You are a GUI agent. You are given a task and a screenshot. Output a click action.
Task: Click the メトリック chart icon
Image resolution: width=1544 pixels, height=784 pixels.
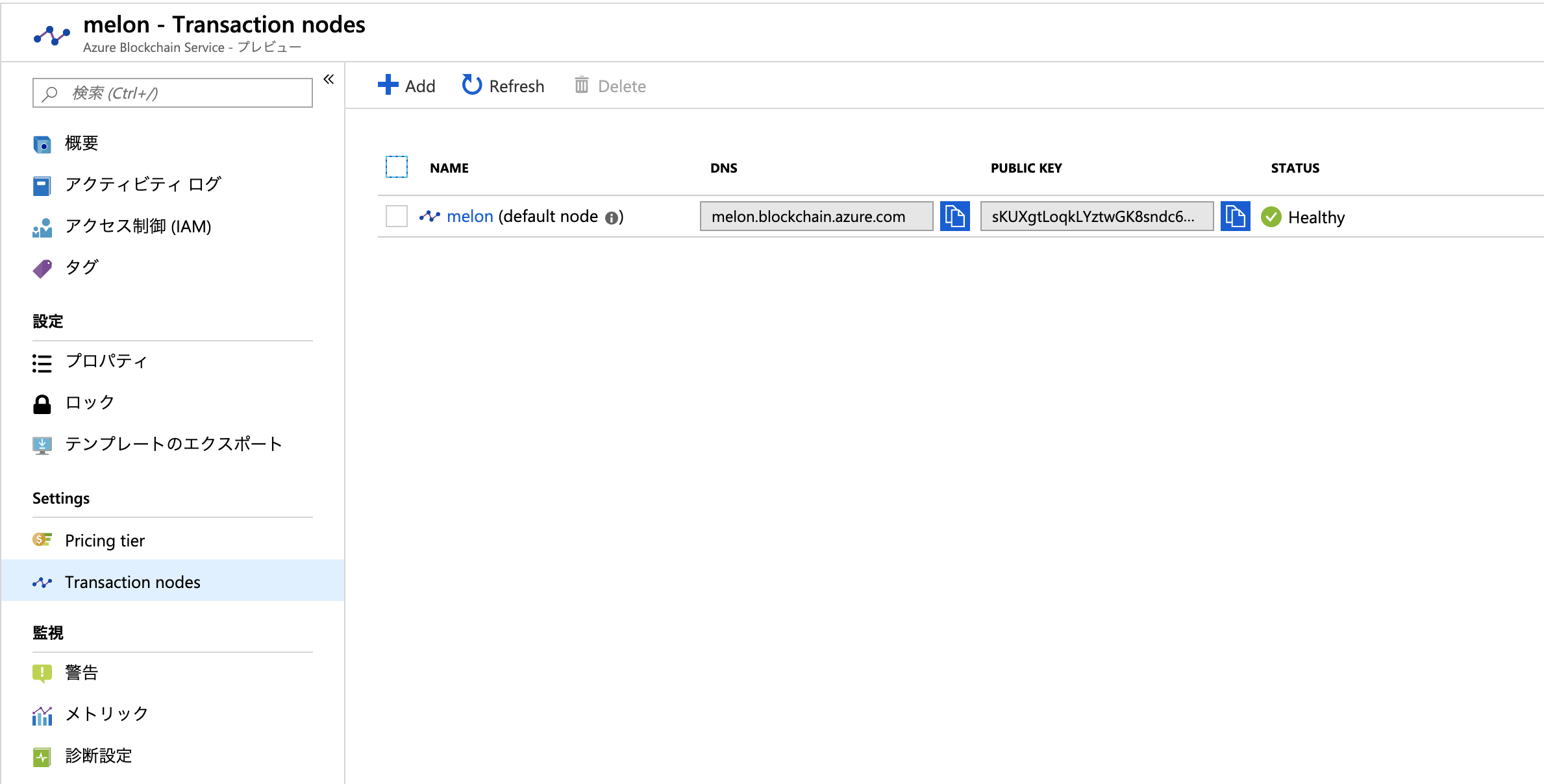[42, 715]
